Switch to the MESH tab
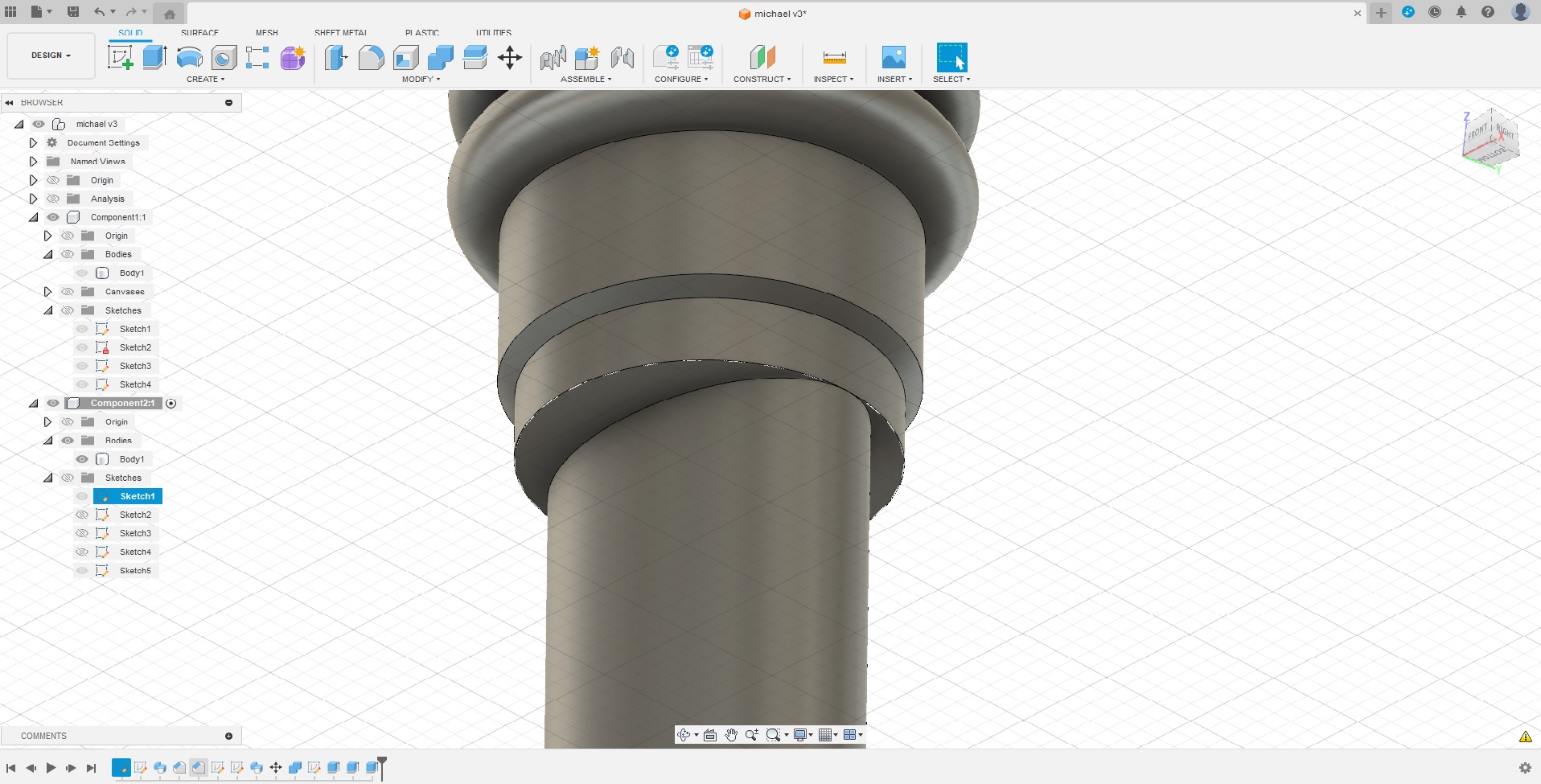The image size is (1541, 784). click(x=266, y=32)
